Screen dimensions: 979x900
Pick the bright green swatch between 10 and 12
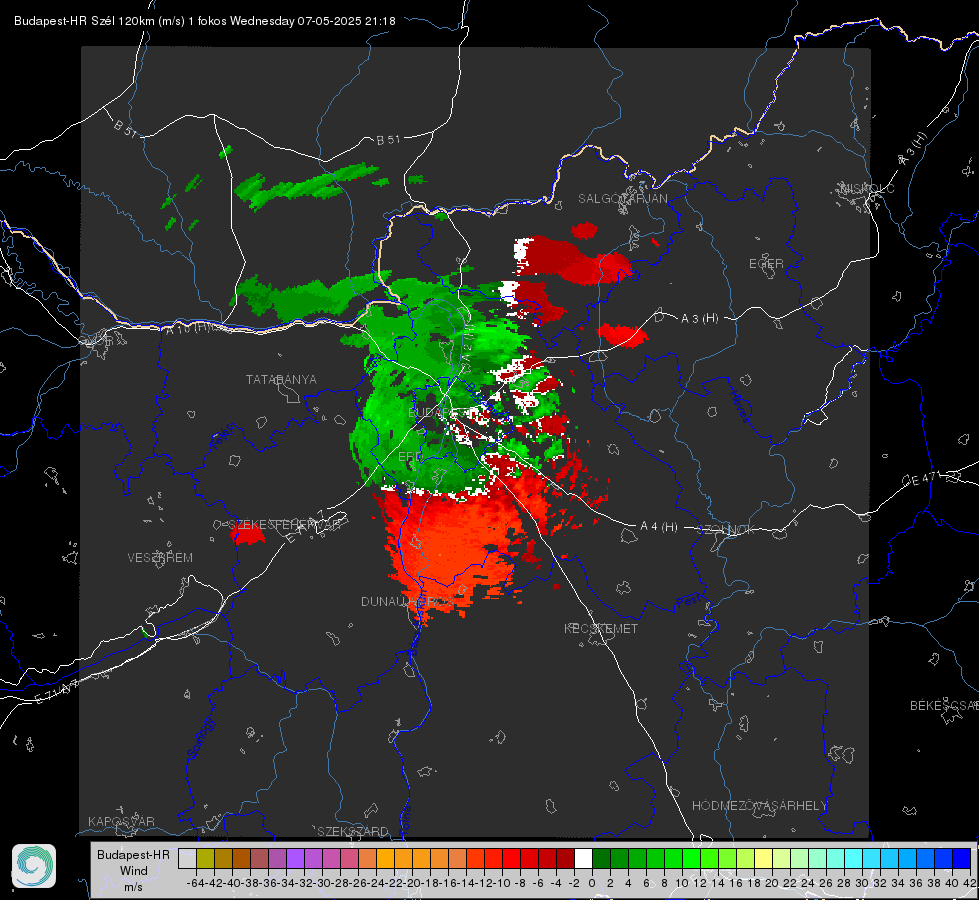pyautogui.click(x=691, y=858)
